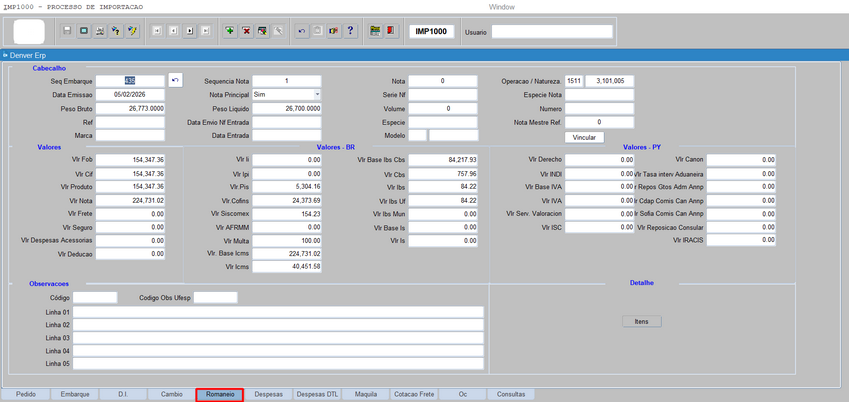849x402 pixels.
Task: Click the Save diskette toolbar icon
Action: (x=67, y=31)
